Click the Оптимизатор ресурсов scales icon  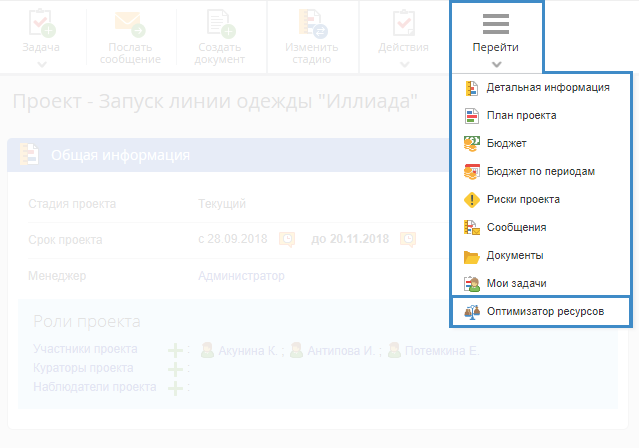click(x=472, y=312)
